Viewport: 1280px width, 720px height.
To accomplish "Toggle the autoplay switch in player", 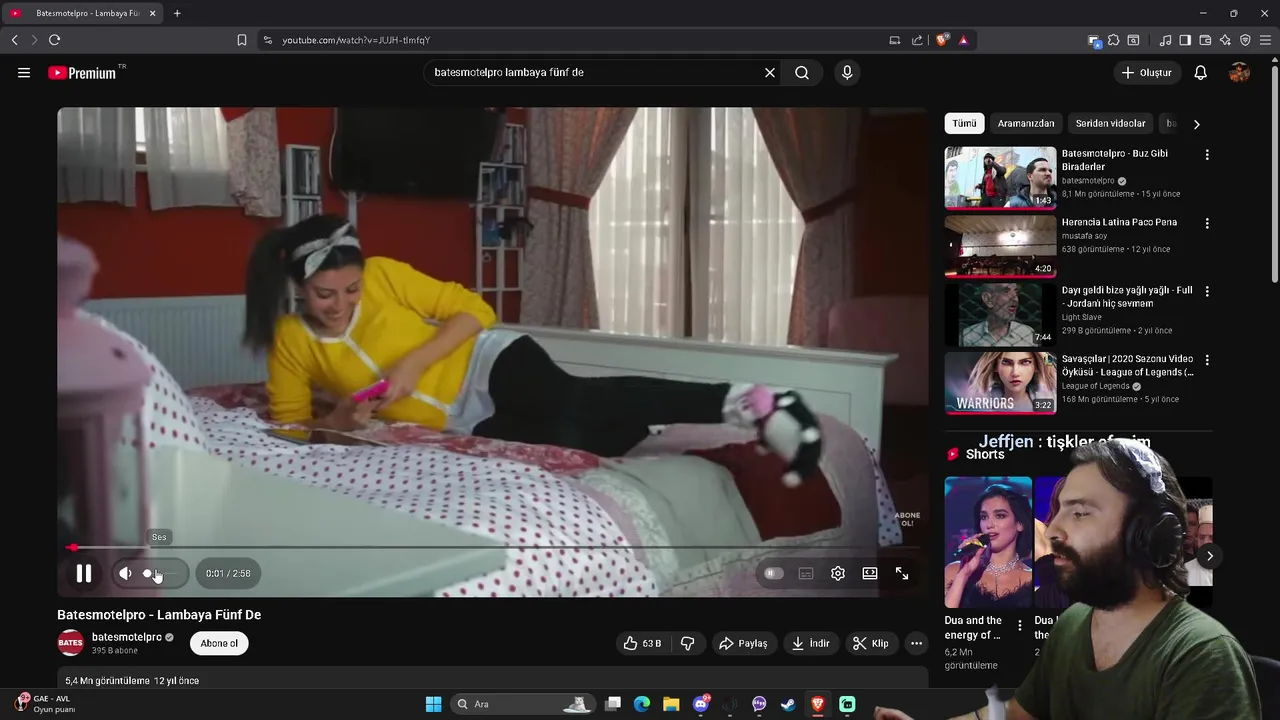I will pos(773,573).
